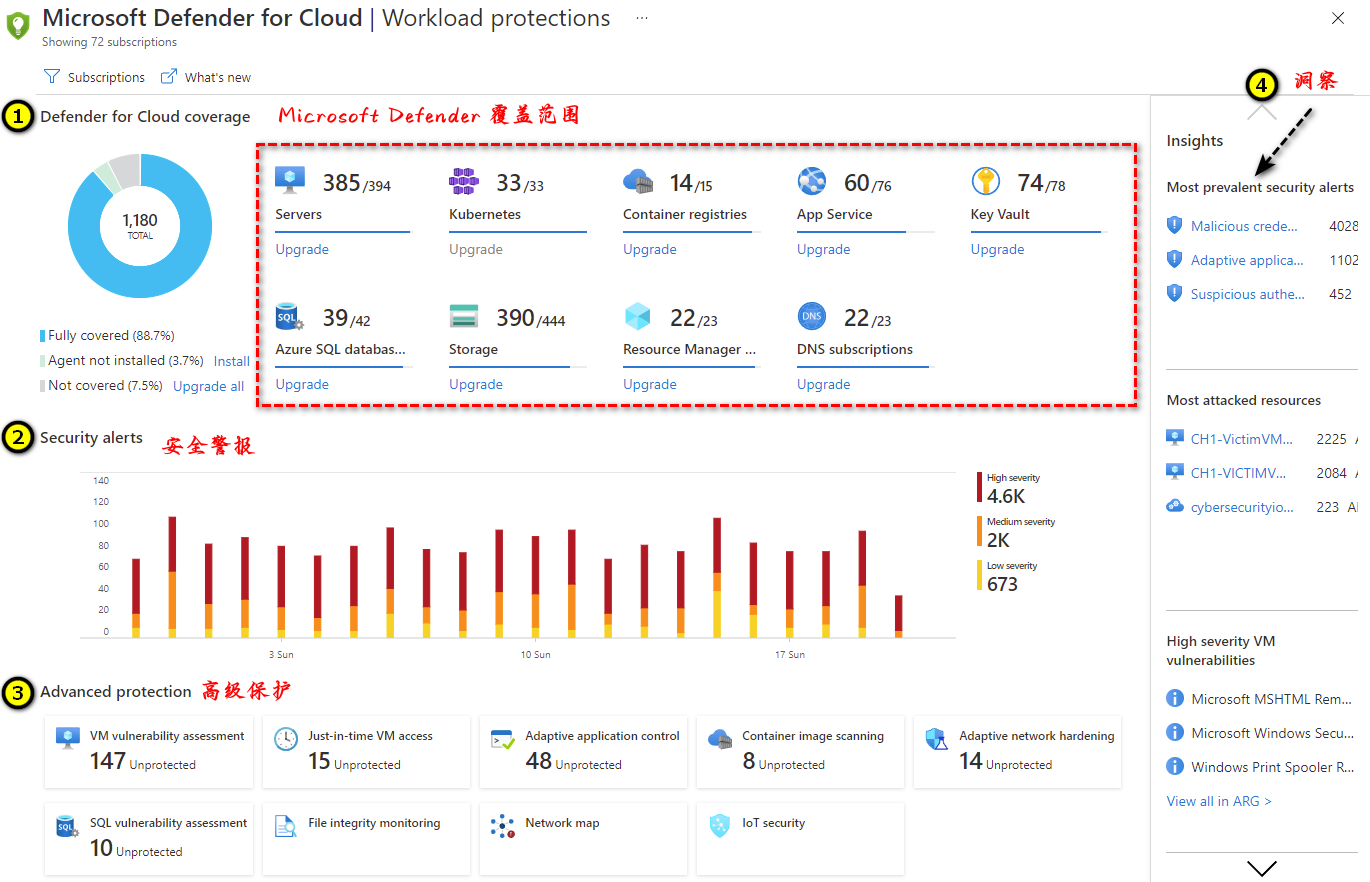This screenshot has width=1370, height=882.
Task: Click the IoT security shield icon
Action: [x=720, y=826]
